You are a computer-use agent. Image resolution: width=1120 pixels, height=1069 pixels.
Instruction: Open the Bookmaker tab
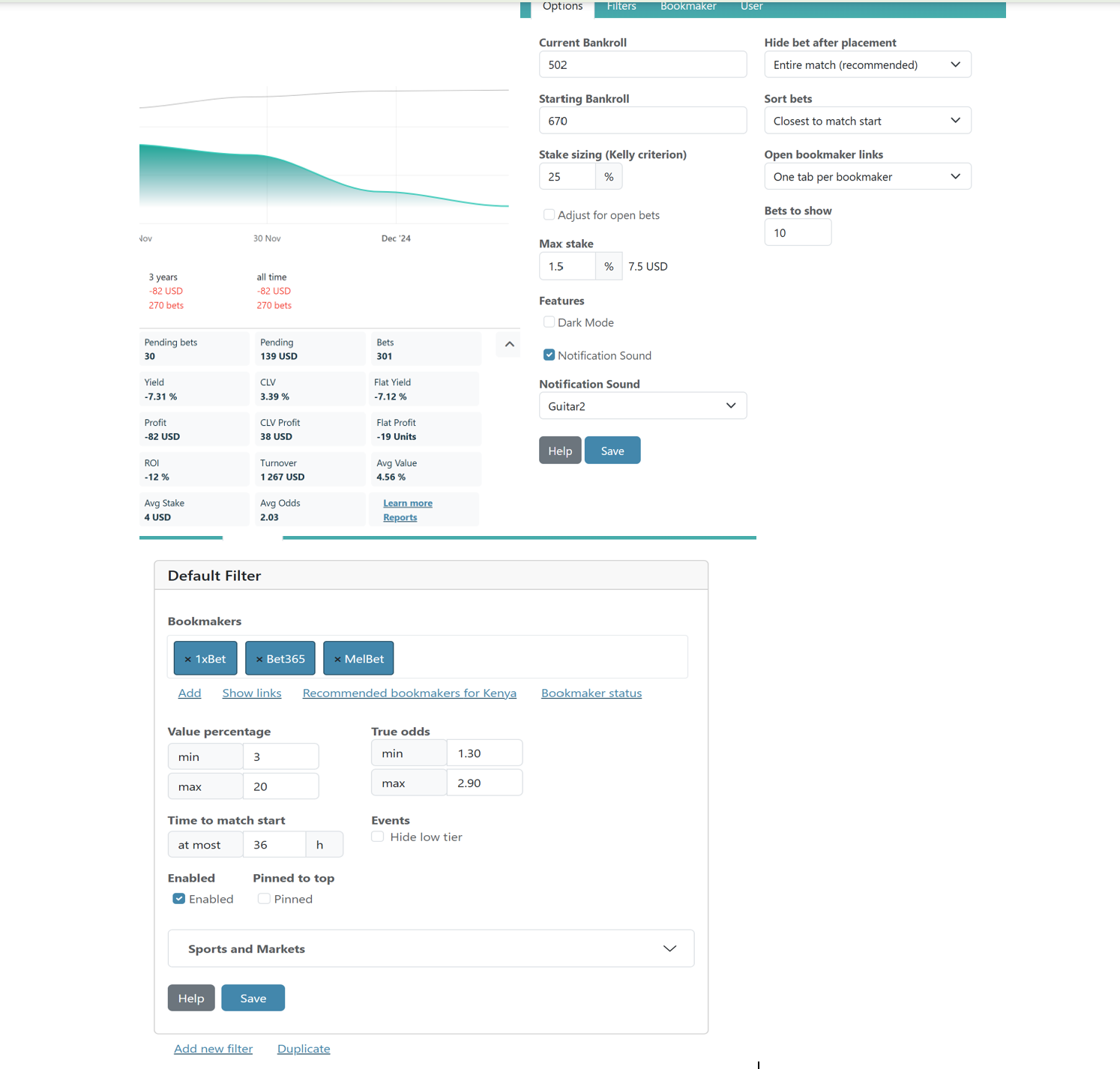pos(687,7)
